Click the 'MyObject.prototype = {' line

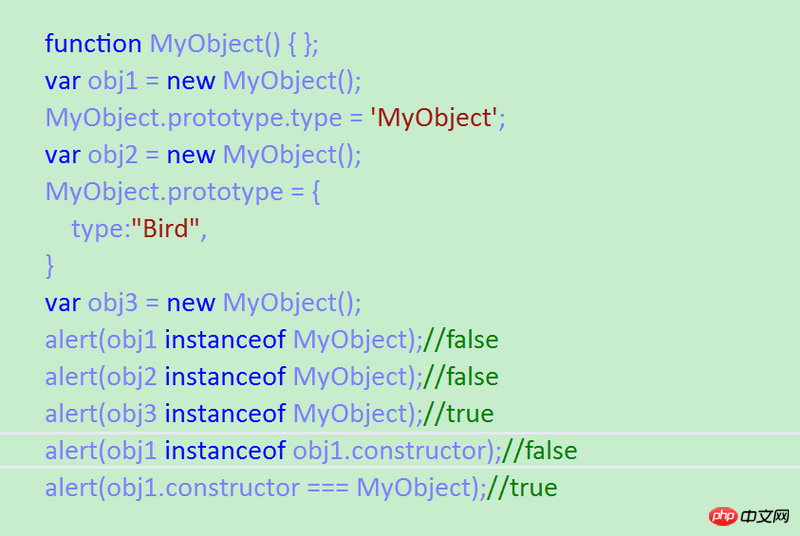[x=182, y=192]
